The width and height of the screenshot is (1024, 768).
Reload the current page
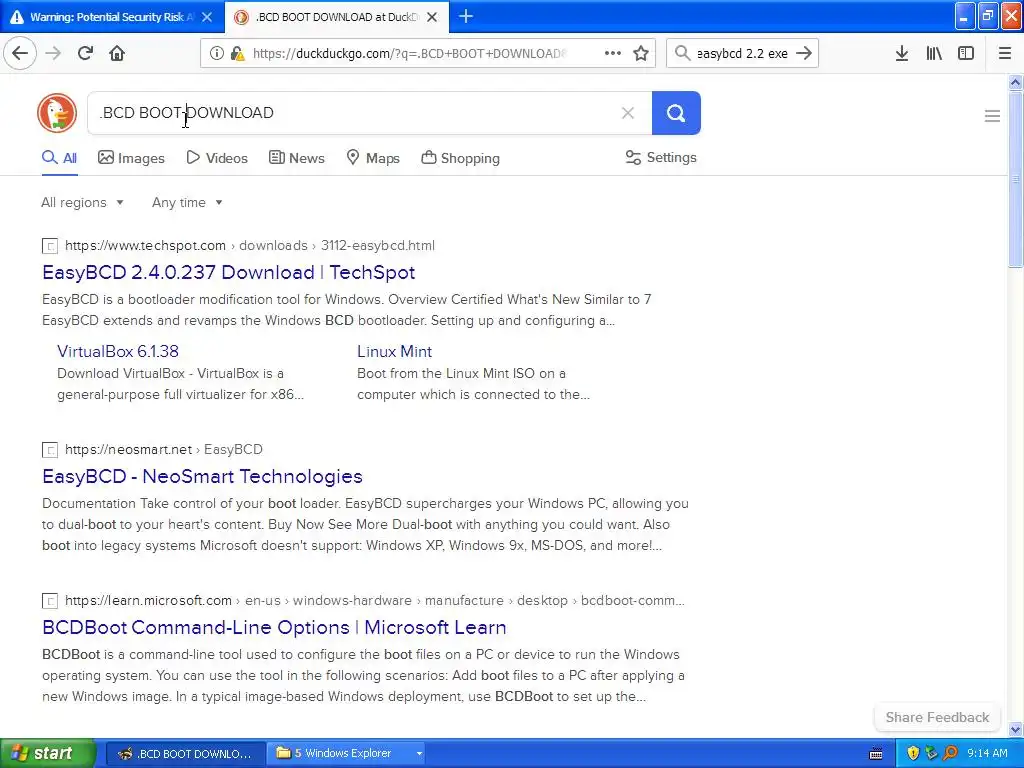point(86,53)
